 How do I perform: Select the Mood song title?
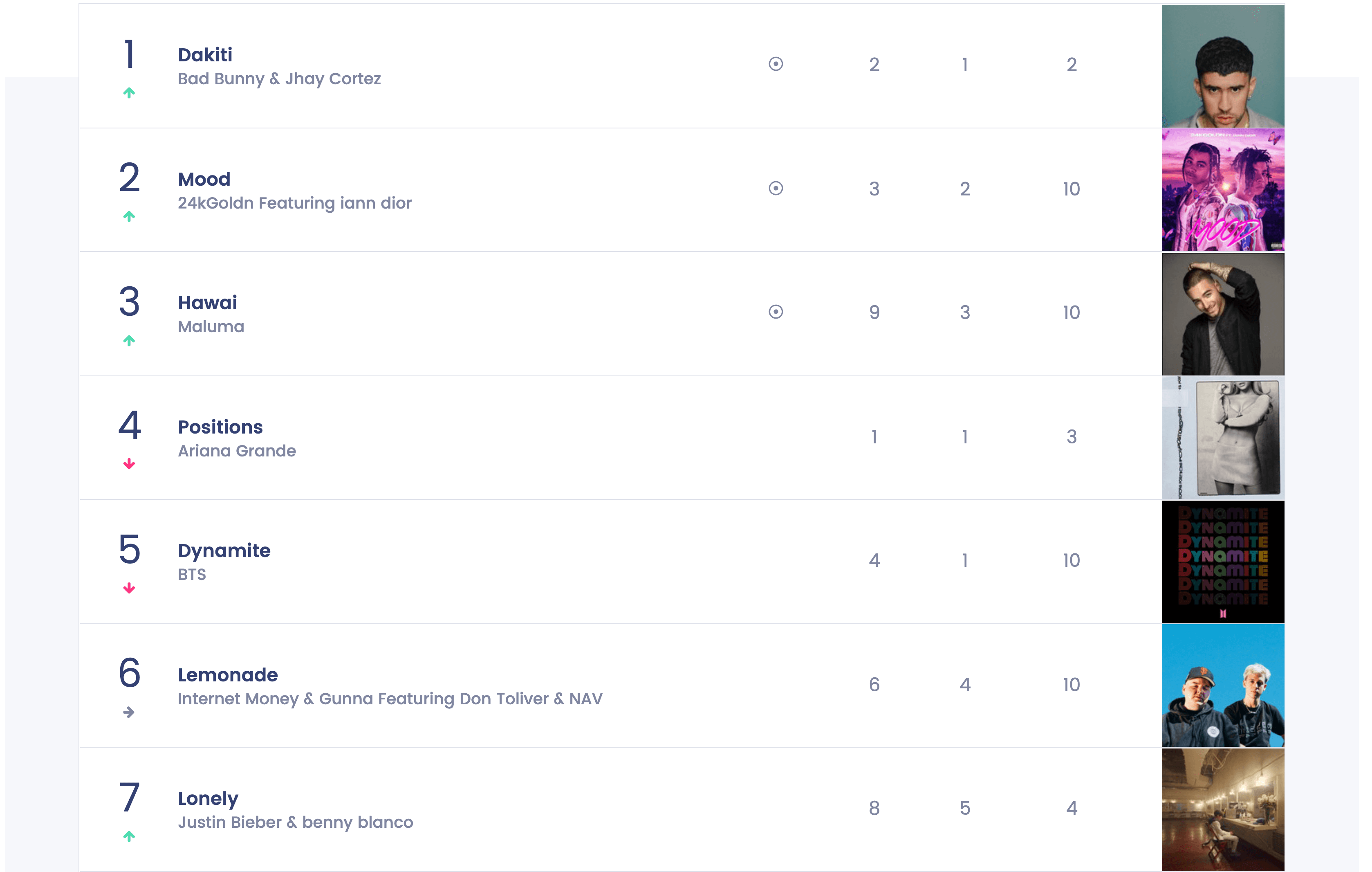click(204, 179)
